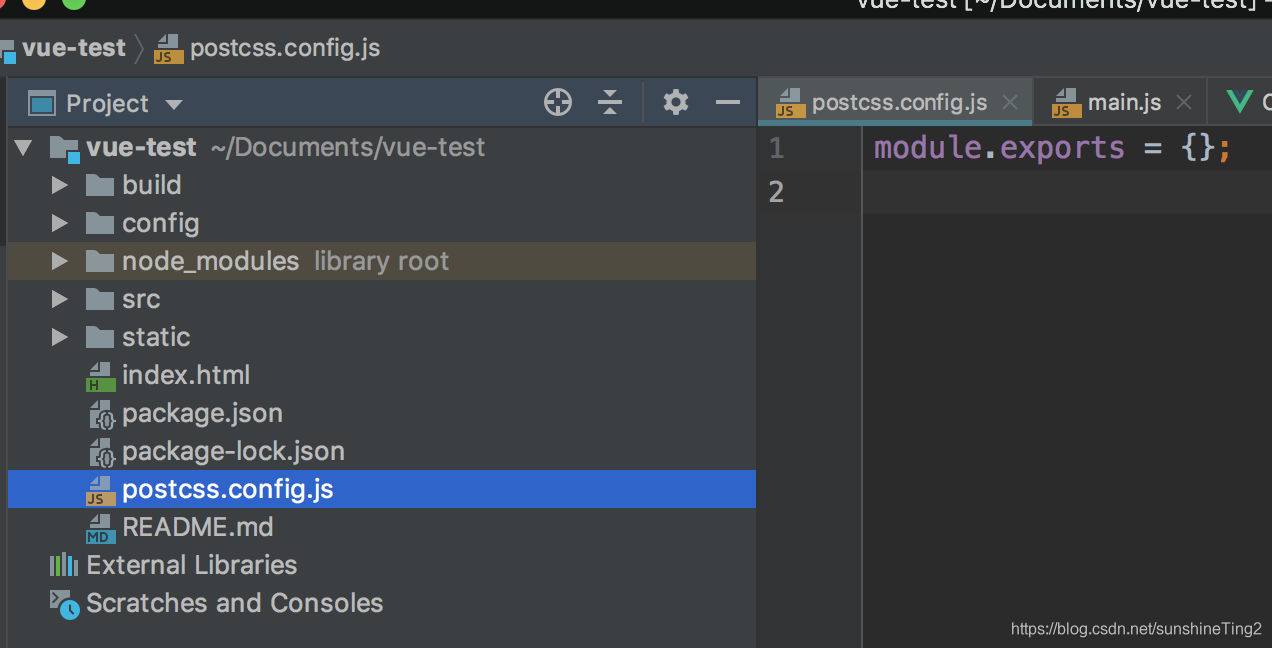Click the module.exports code text
1272x648 pixels.
[1000, 148]
